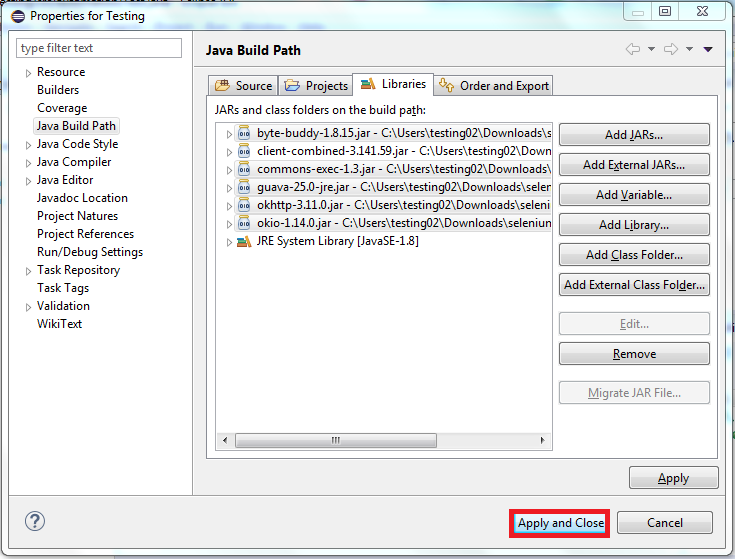Click the guava-25.0-jre.jar file icon

click(244, 187)
